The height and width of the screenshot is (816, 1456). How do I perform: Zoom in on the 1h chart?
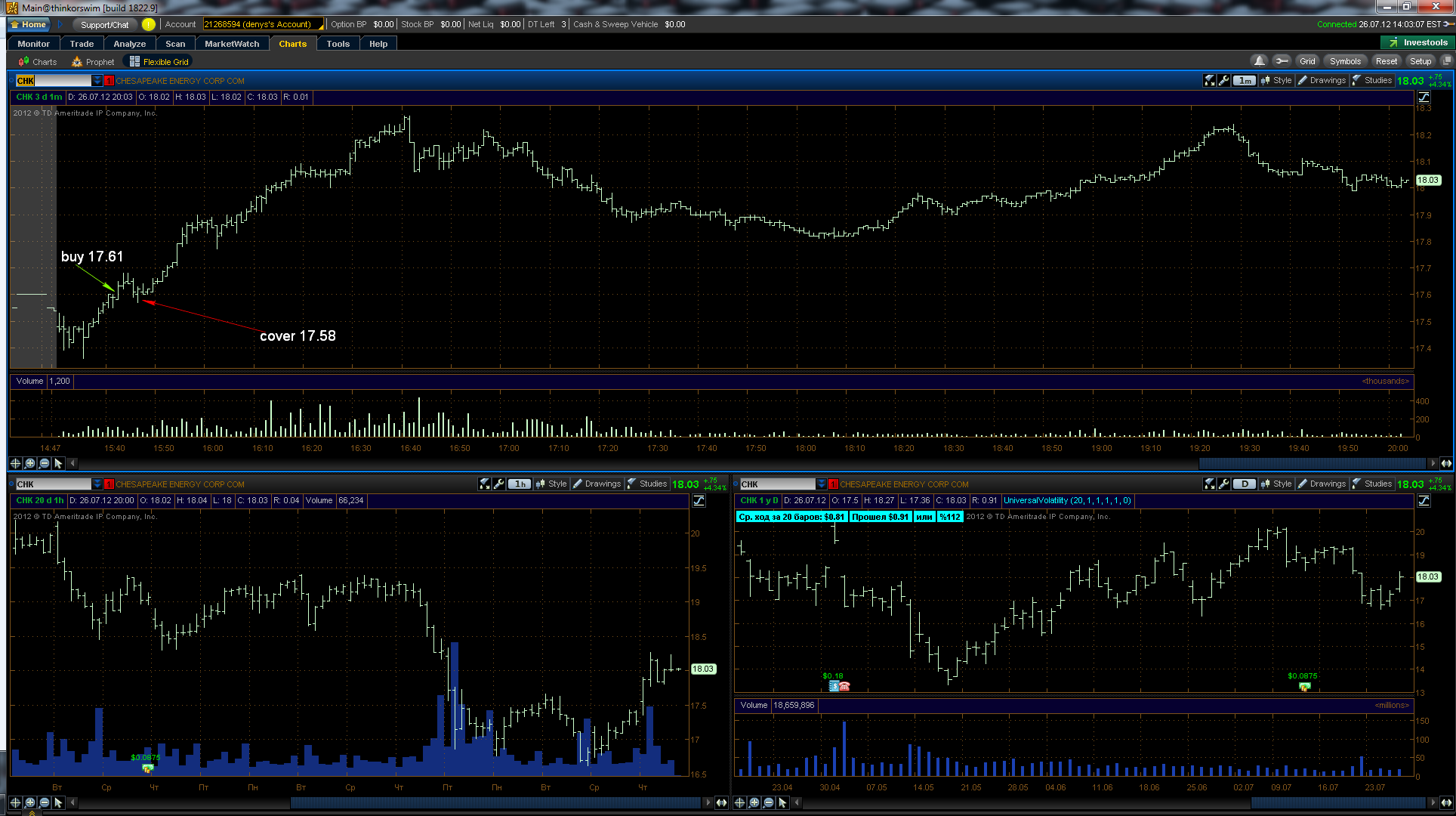(x=29, y=802)
